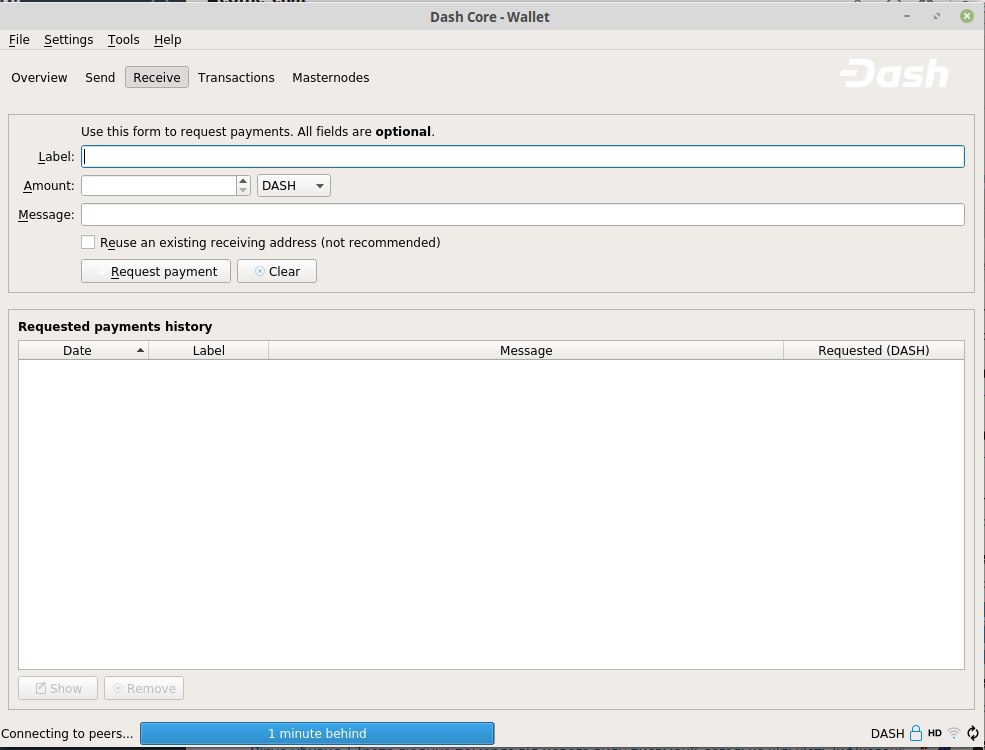The height and width of the screenshot is (750, 985).
Task: Decrease amount with the down spinner arrow
Action: 243,190
